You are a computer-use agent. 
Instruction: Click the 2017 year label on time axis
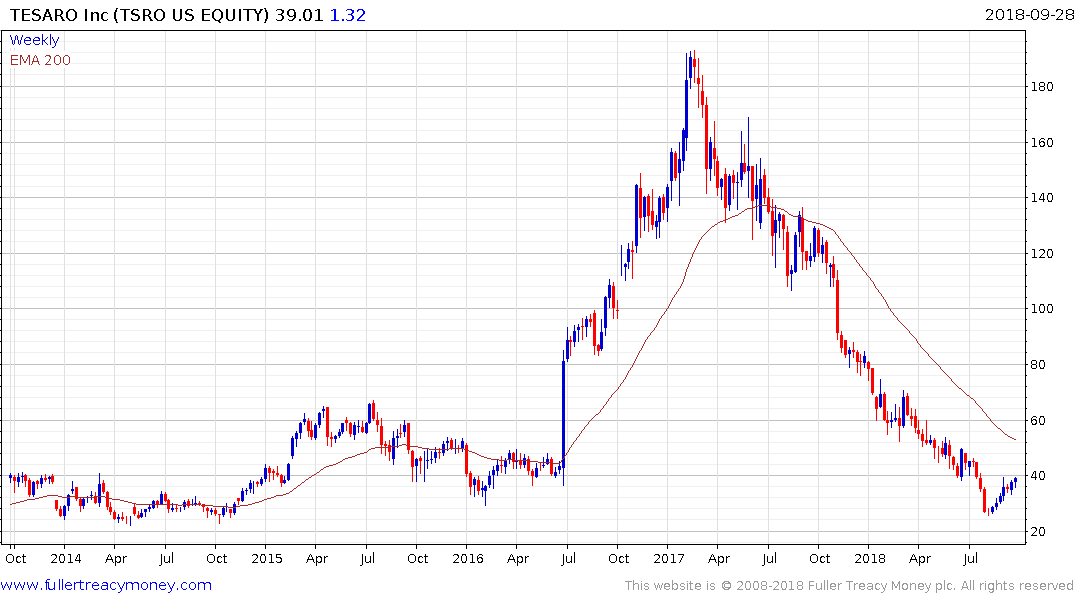(x=668, y=559)
